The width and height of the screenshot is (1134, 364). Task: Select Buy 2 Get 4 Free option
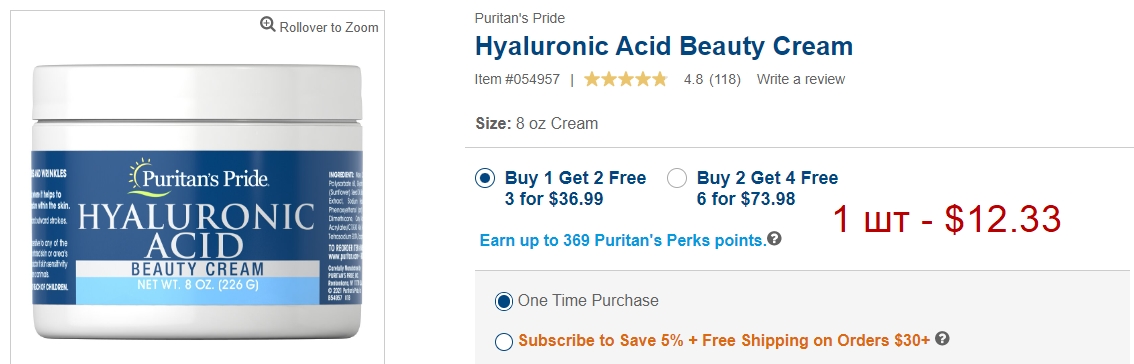point(677,178)
